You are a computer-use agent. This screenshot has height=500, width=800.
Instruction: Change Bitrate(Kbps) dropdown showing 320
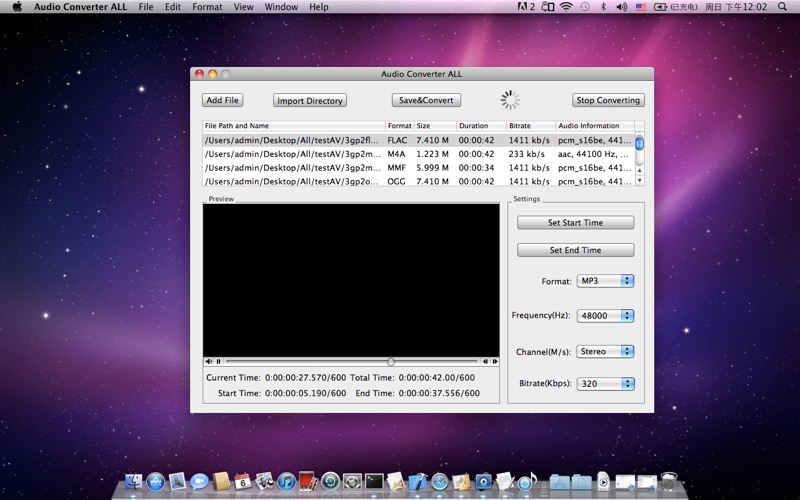[x=606, y=384]
